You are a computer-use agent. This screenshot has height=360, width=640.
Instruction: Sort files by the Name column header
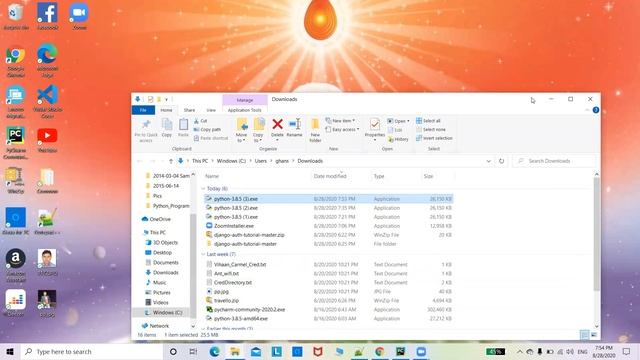tap(212, 176)
